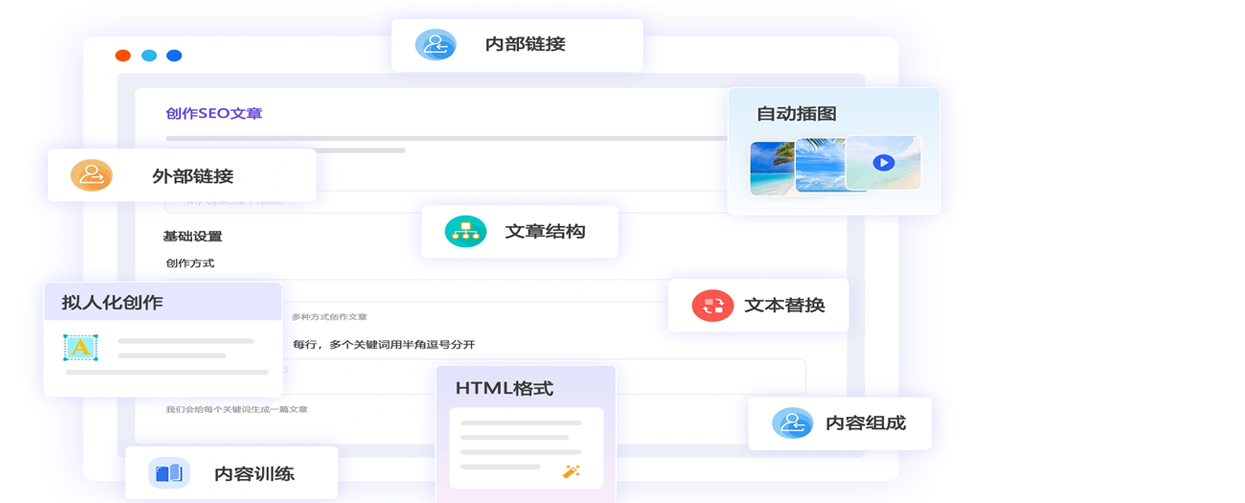The image size is (1245, 503).
Task: Click the 拟人化创作 card title
Action: coord(112,302)
